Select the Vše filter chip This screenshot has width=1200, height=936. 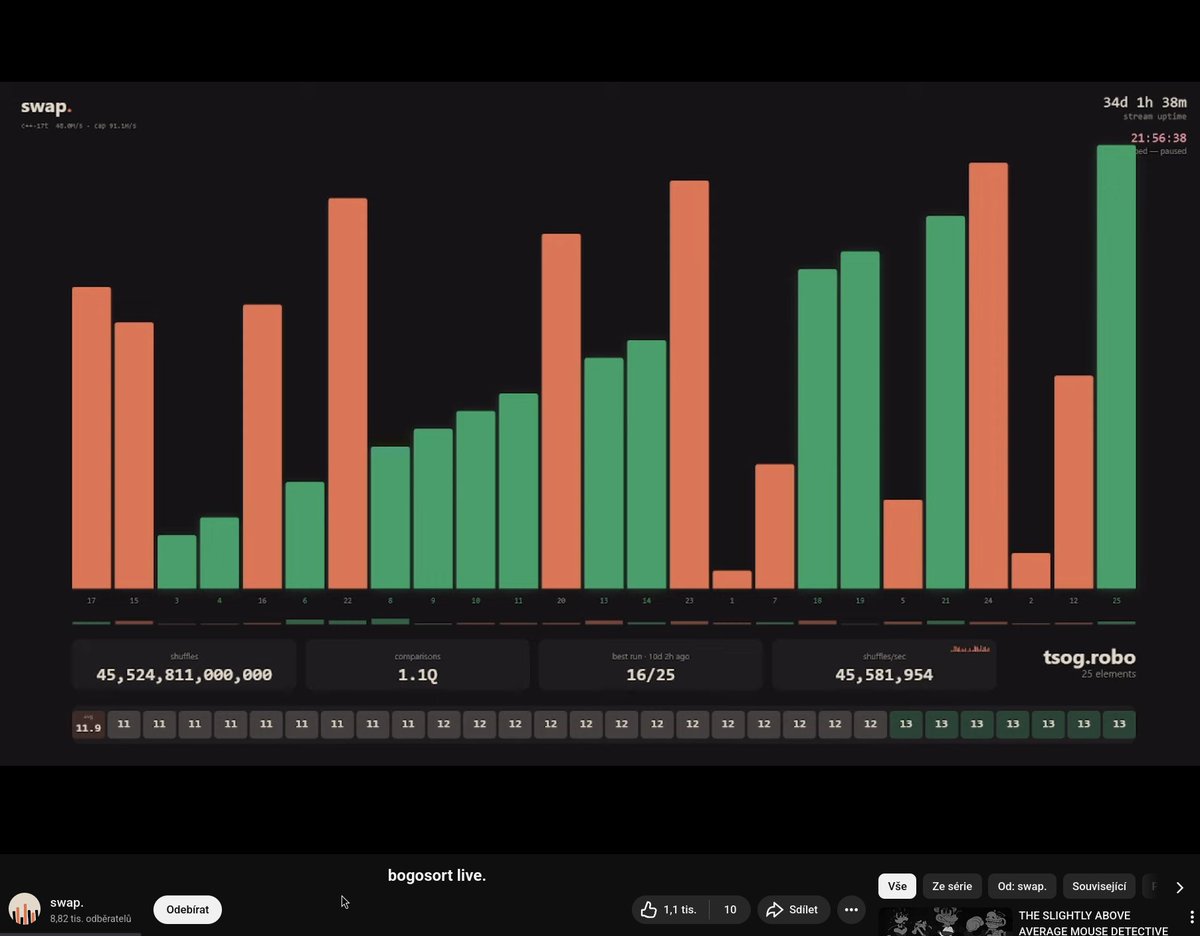[897, 886]
